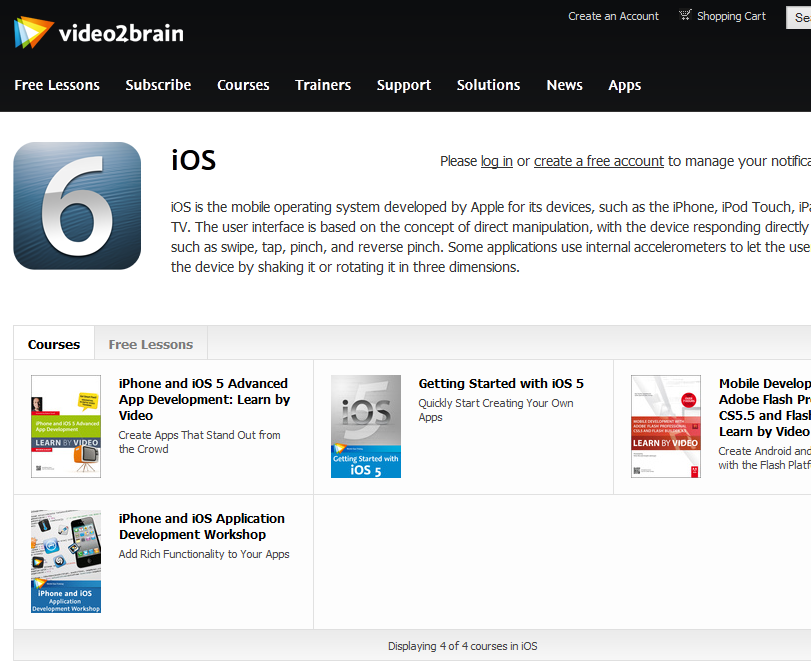Image resolution: width=811 pixels, height=665 pixels.
Task: Navigate to Solutions in the menu
Action: pyautogui.click(x=488, y=85)
